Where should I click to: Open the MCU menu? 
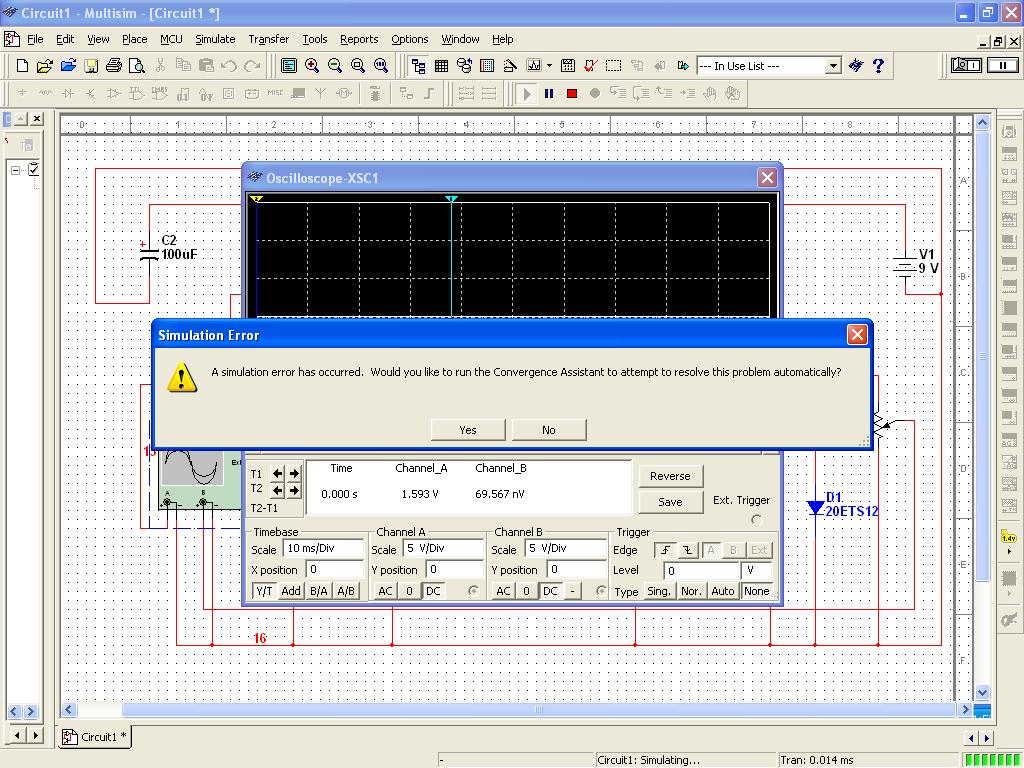tap(171, 39)
